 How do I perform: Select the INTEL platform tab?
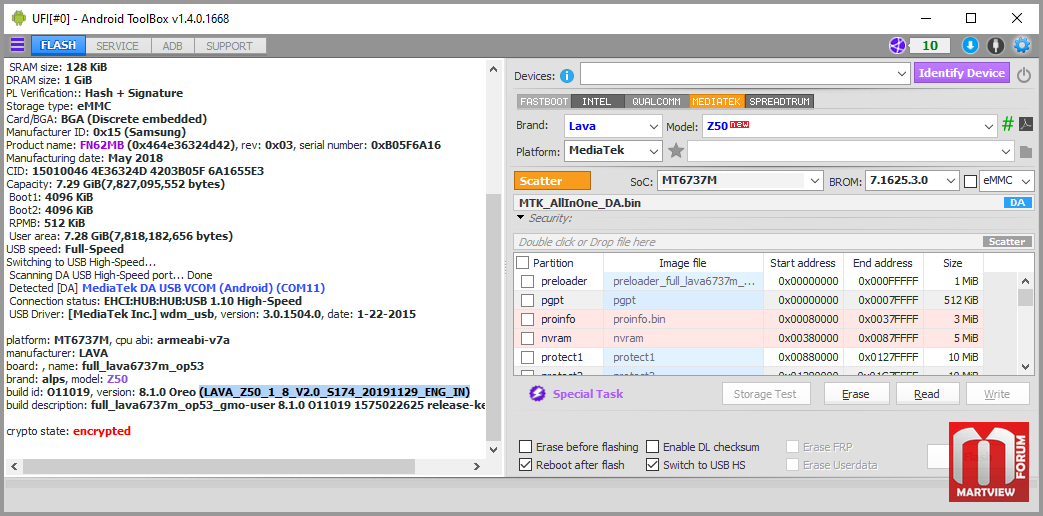pyautogui.click(x=597, y=102)
